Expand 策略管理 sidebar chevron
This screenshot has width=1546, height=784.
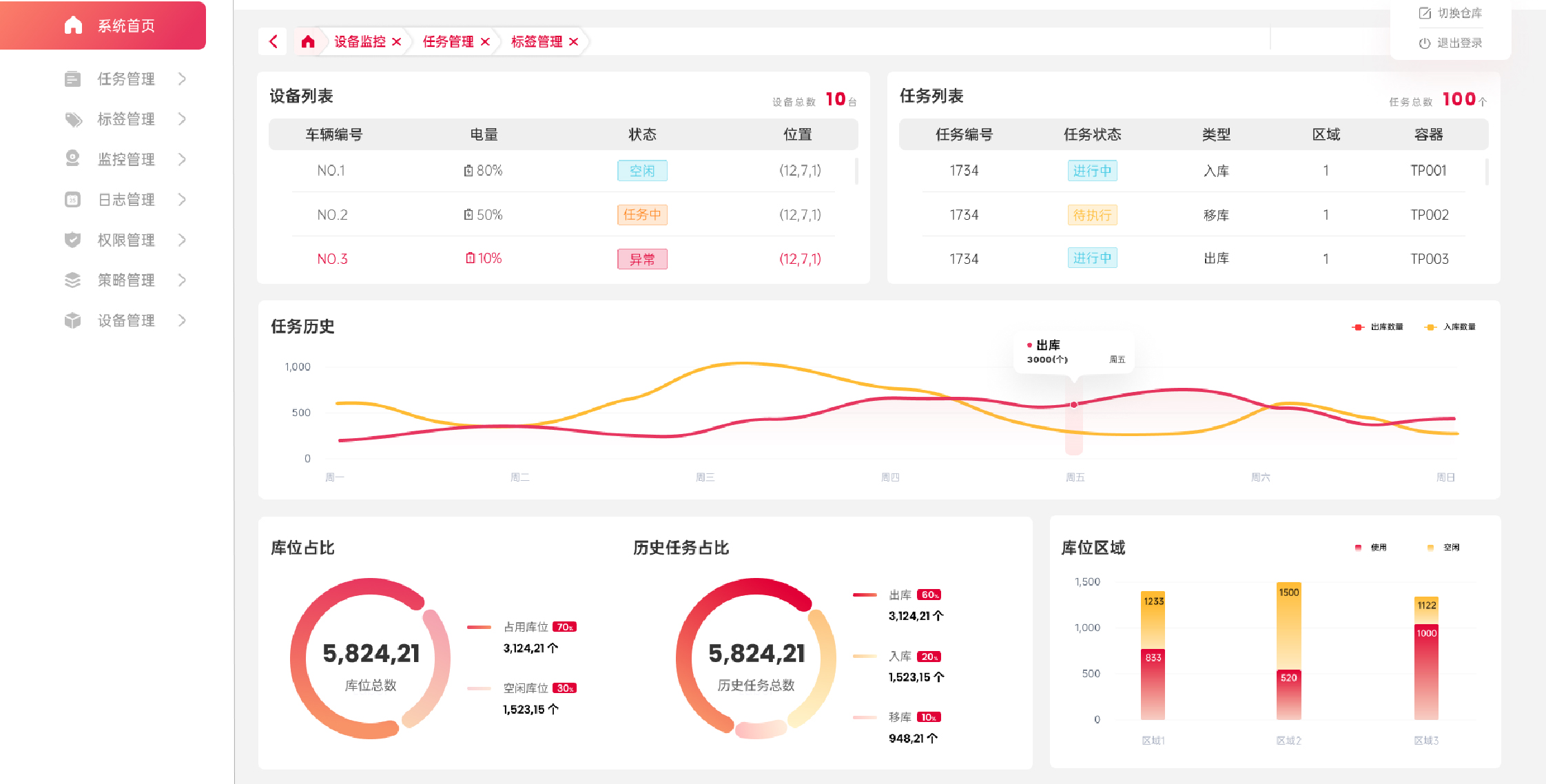[x=182, y=280]
